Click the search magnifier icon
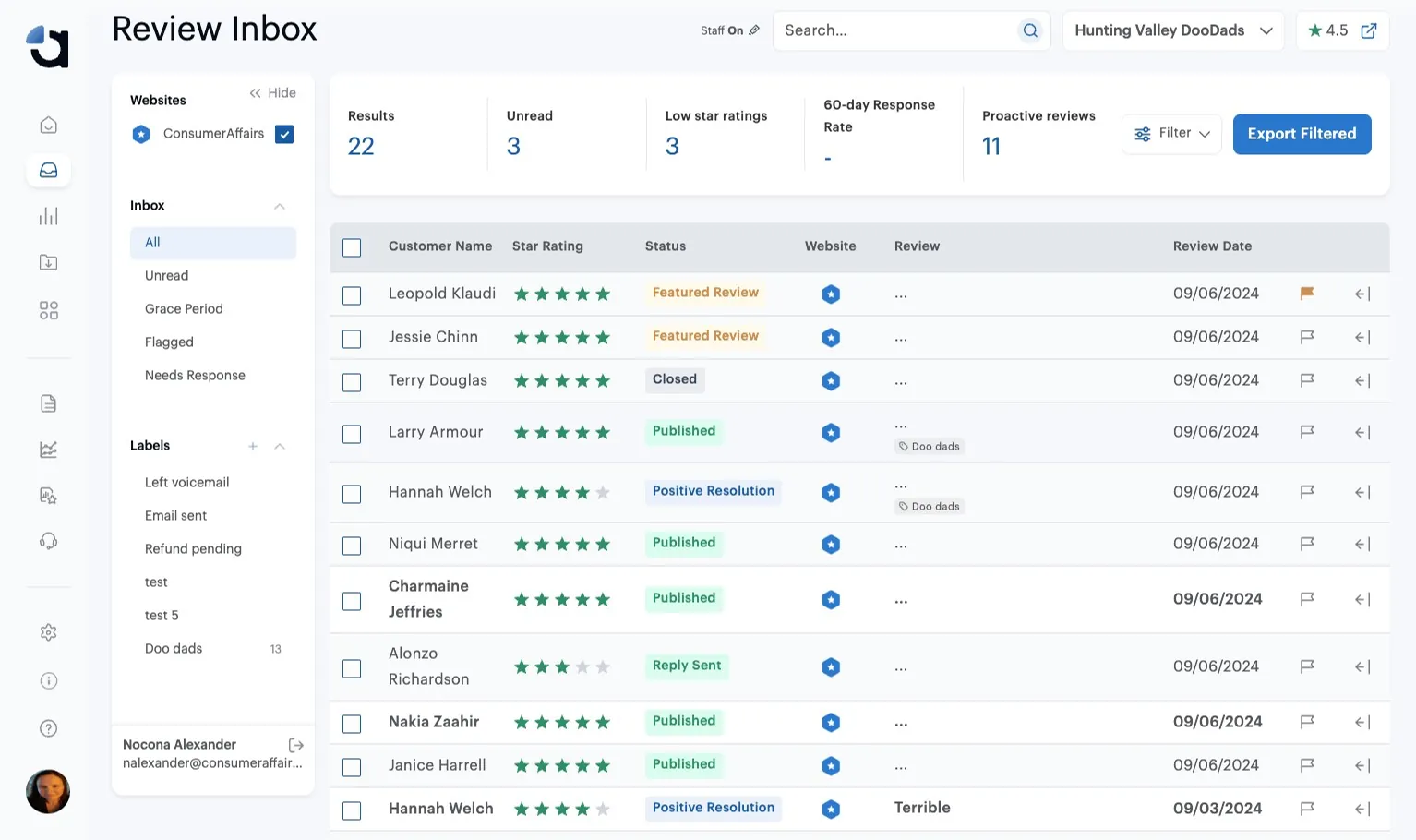The height and width of the screenshot is (840, 1416). 1030,30
